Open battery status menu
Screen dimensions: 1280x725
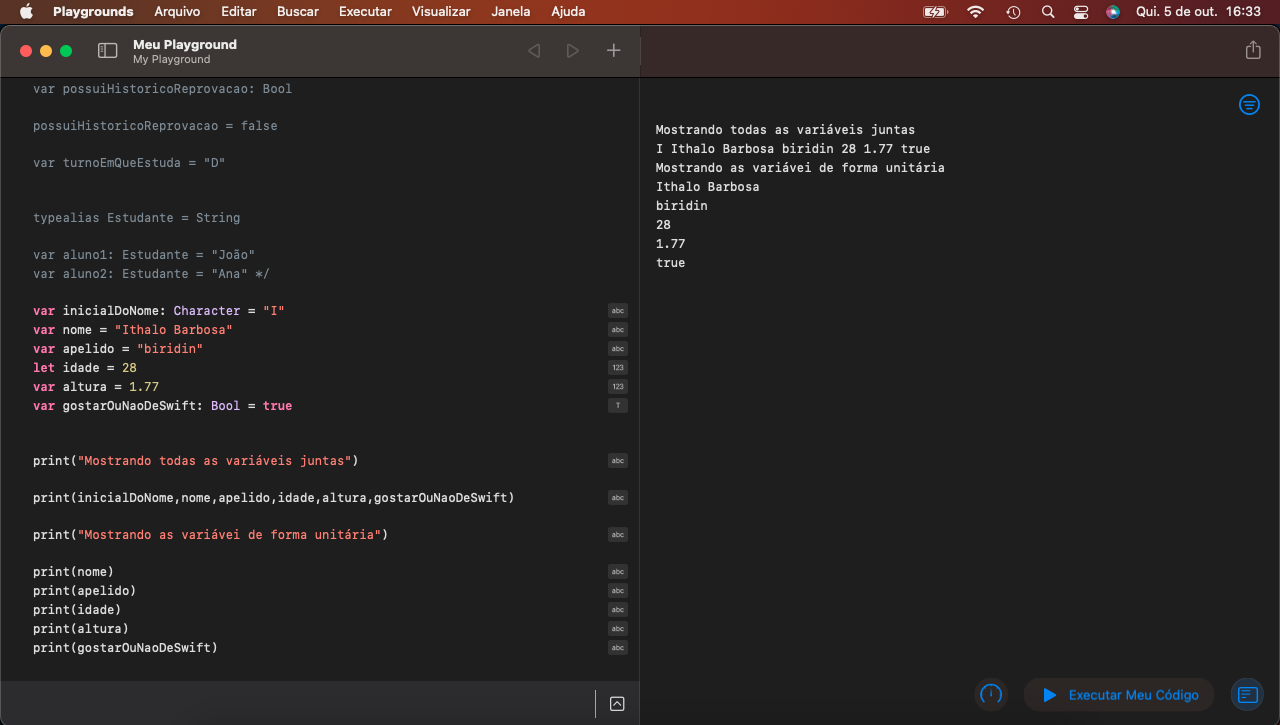[x=935, y=12]
